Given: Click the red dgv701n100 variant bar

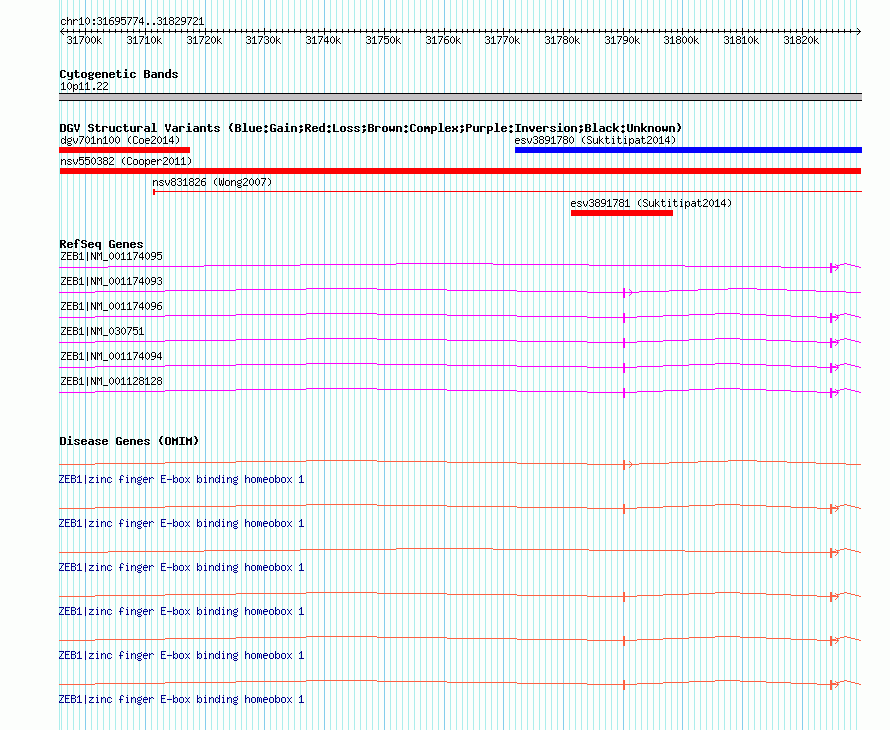Looking at the screenshot, I should click(x=124, y=150).
